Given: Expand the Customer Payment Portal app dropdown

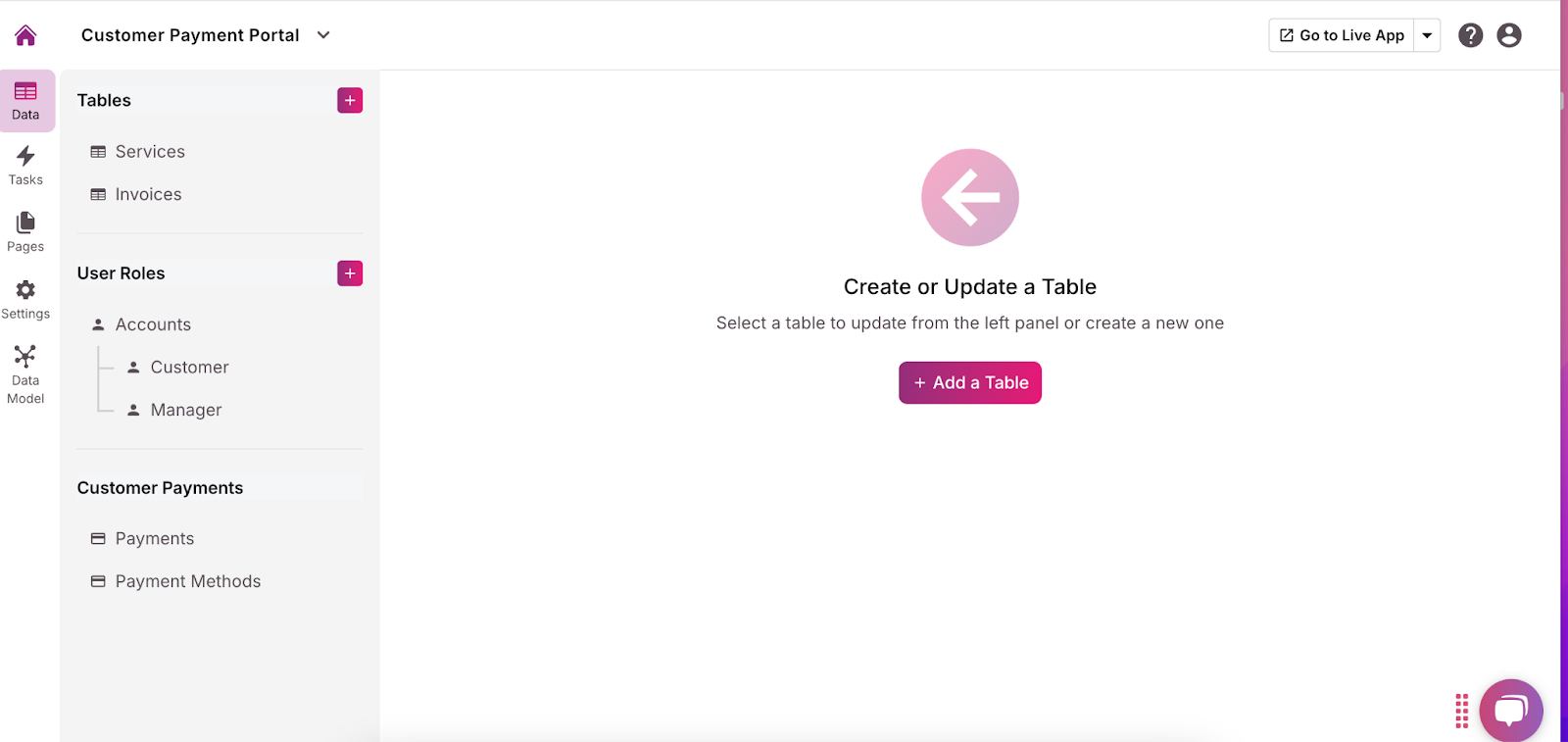Looking at the screenshot, I should click(323, 35).
